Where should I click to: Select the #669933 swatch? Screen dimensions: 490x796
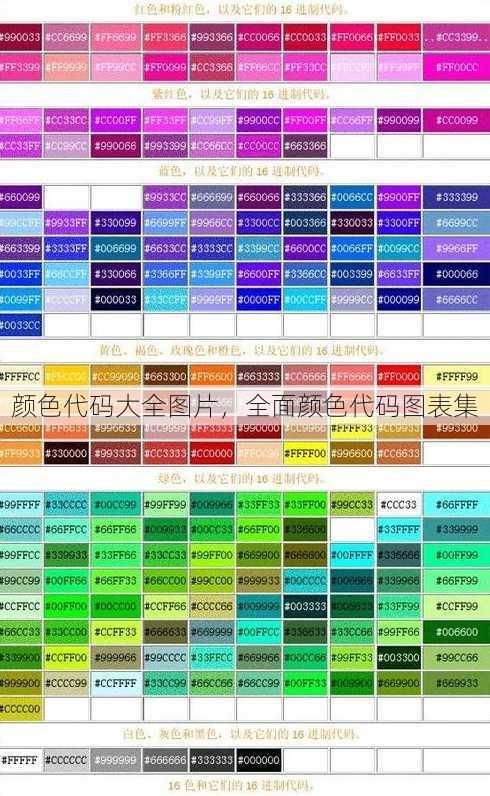point(456,683)
